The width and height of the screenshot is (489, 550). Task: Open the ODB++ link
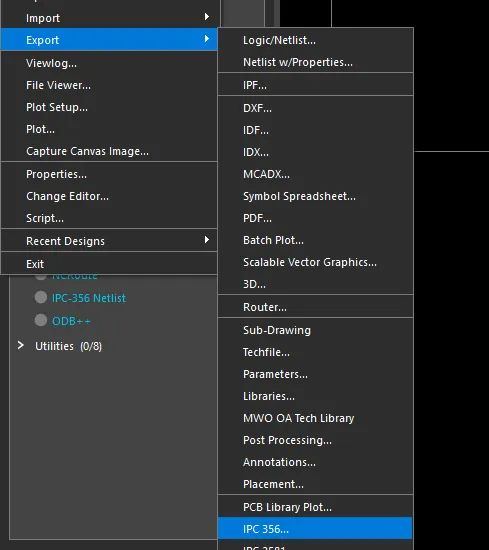pos(71,321)
